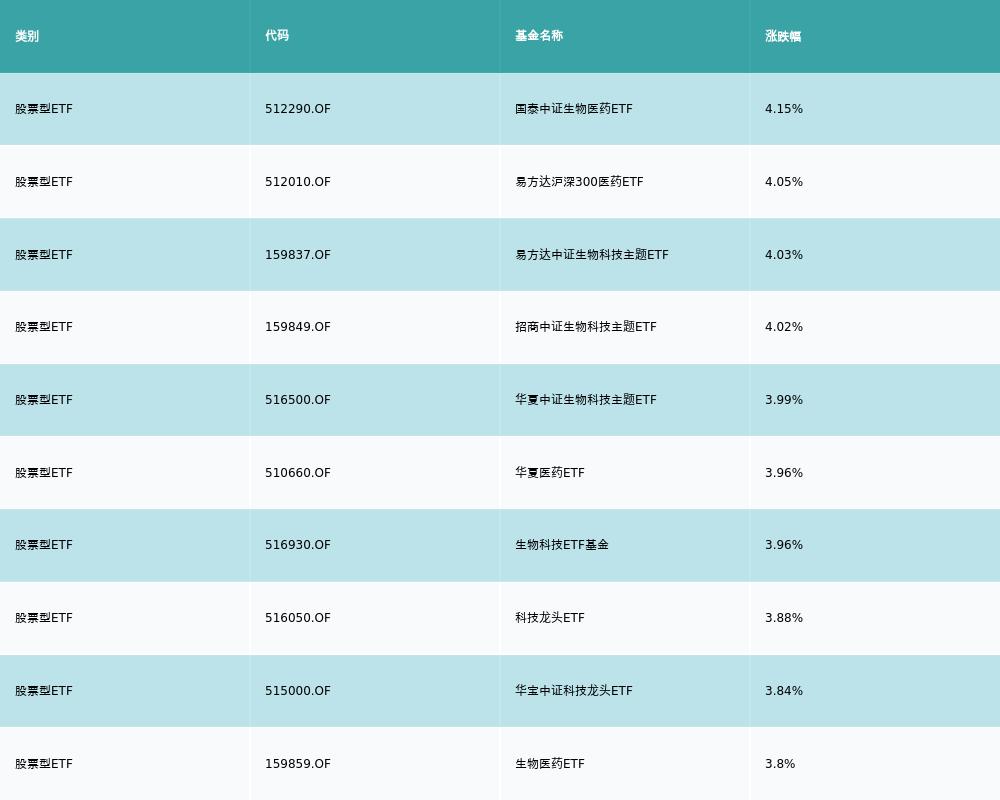The height and width of the screenshot is (800, 1000).
Task: Select code 510660.OF
Action: point(298,473)
